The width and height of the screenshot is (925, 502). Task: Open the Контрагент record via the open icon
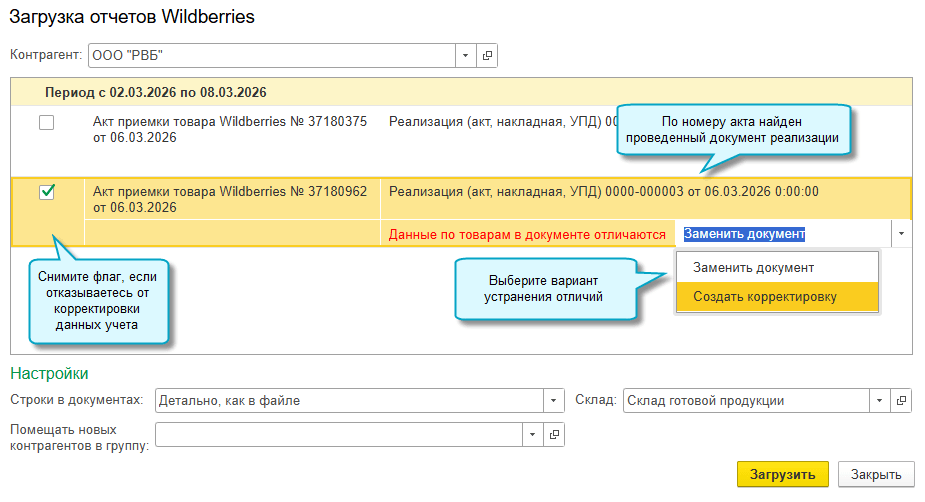pyautogui.click(x=487, y=55)
